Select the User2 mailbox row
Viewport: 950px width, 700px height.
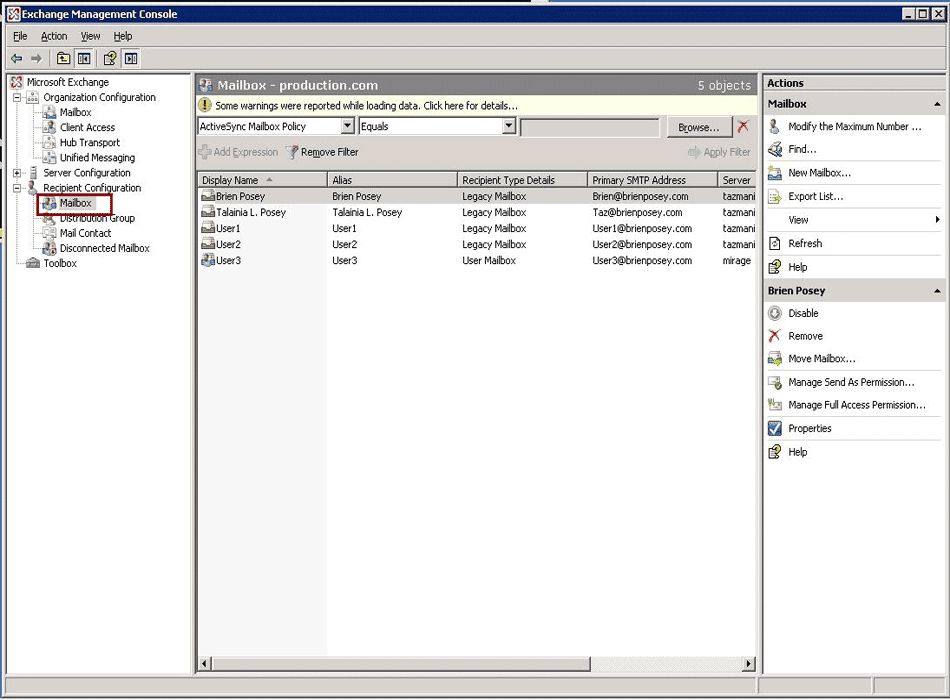(477, 245)
